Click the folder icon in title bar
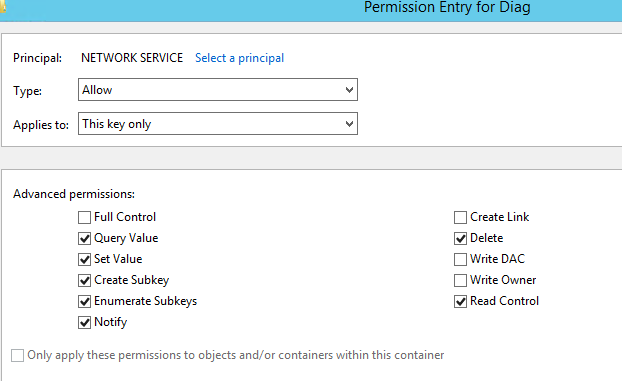 click(x=3, y=7)
